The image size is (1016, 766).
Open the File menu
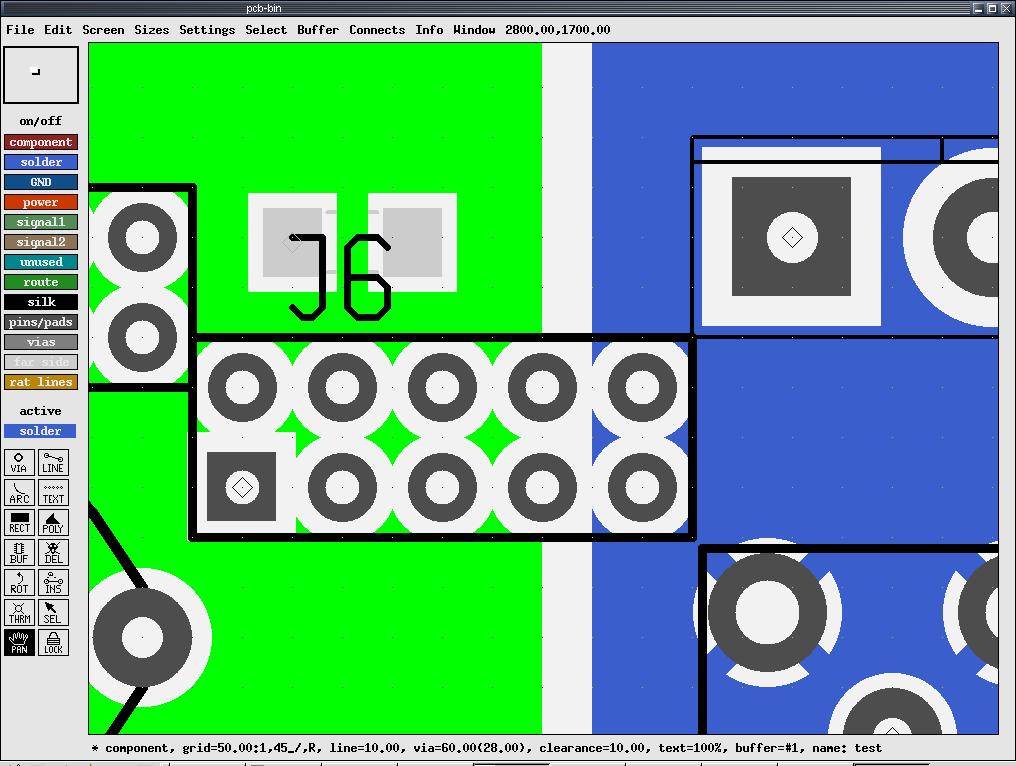pyautogui.click(x=20, y=30)
